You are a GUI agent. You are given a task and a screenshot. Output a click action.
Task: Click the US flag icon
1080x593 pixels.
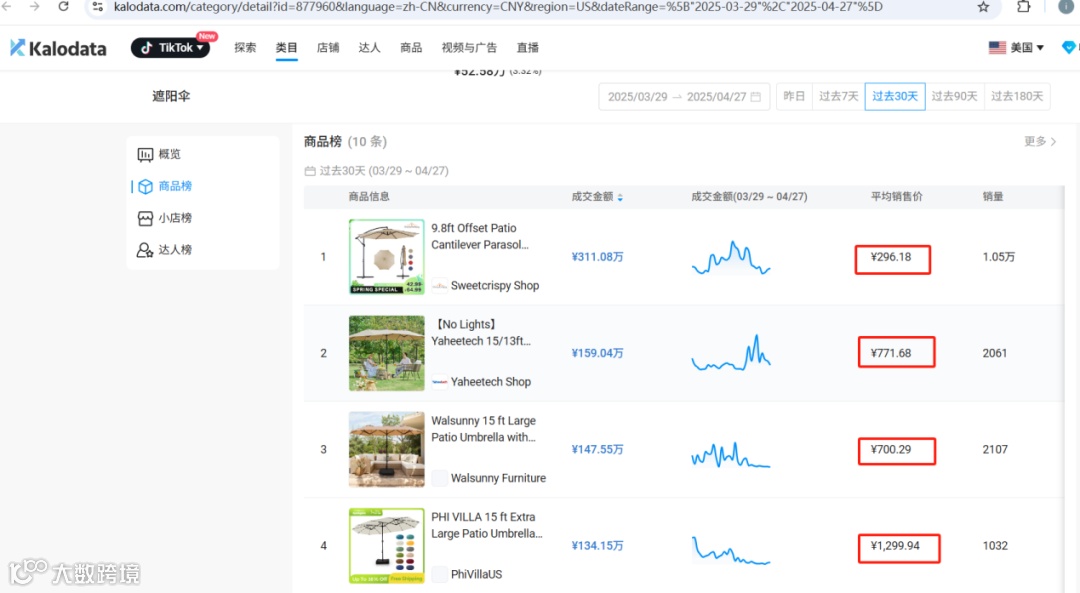997,48
